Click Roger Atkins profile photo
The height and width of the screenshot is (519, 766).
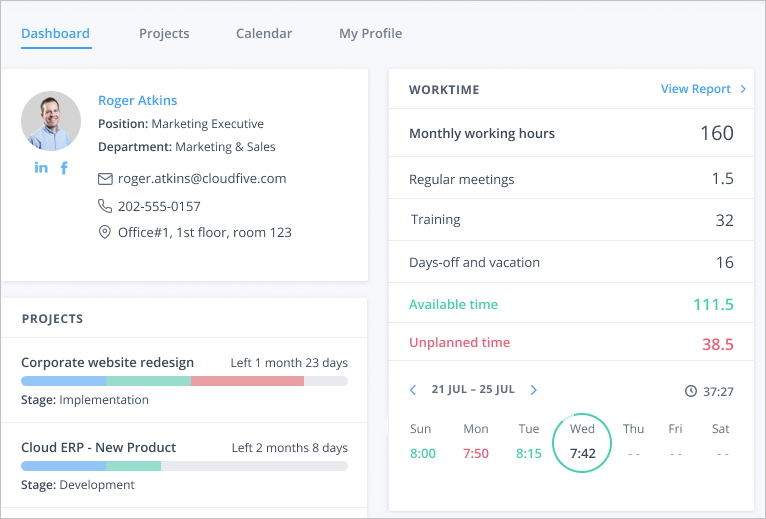click(x=51, y=121)
